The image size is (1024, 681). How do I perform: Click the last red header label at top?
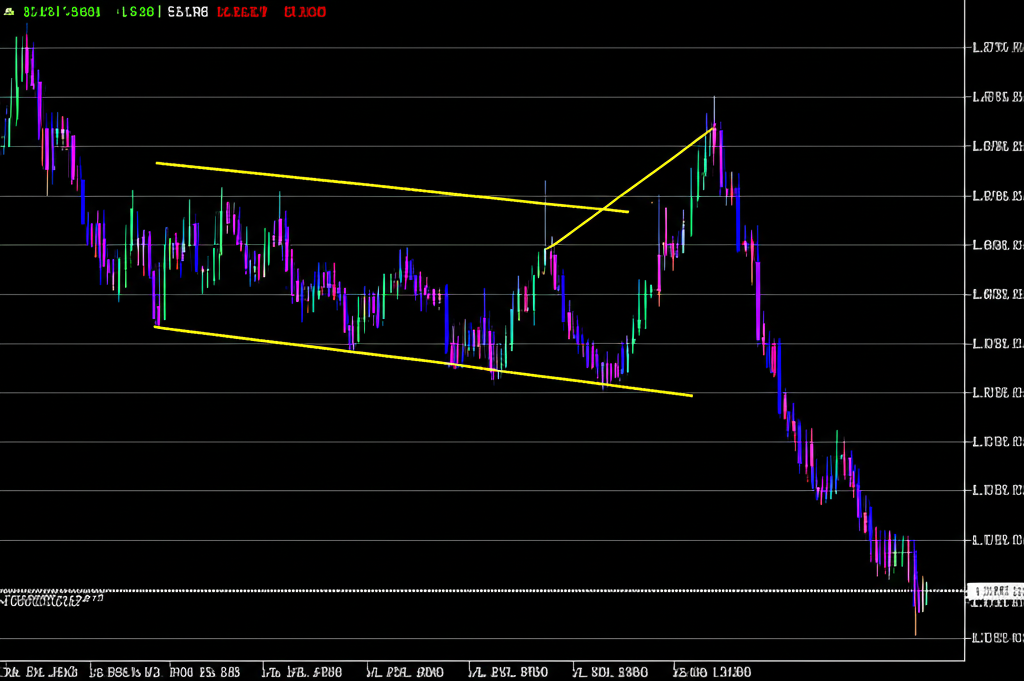[x=305, y=12]
